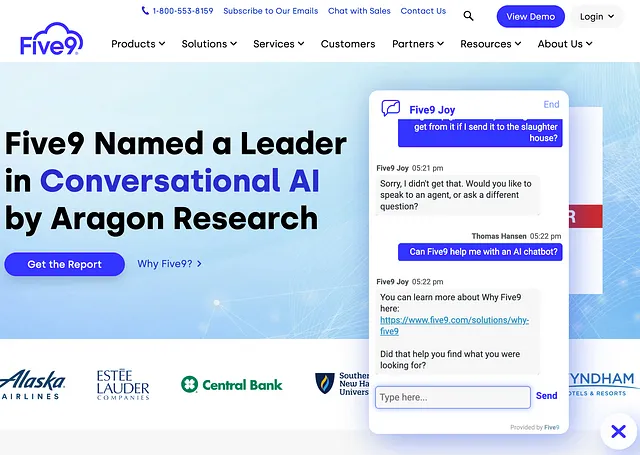Expand the Resources menu
Image resolution: width=640 pixels, height=455 pixels.
(490, 44)
